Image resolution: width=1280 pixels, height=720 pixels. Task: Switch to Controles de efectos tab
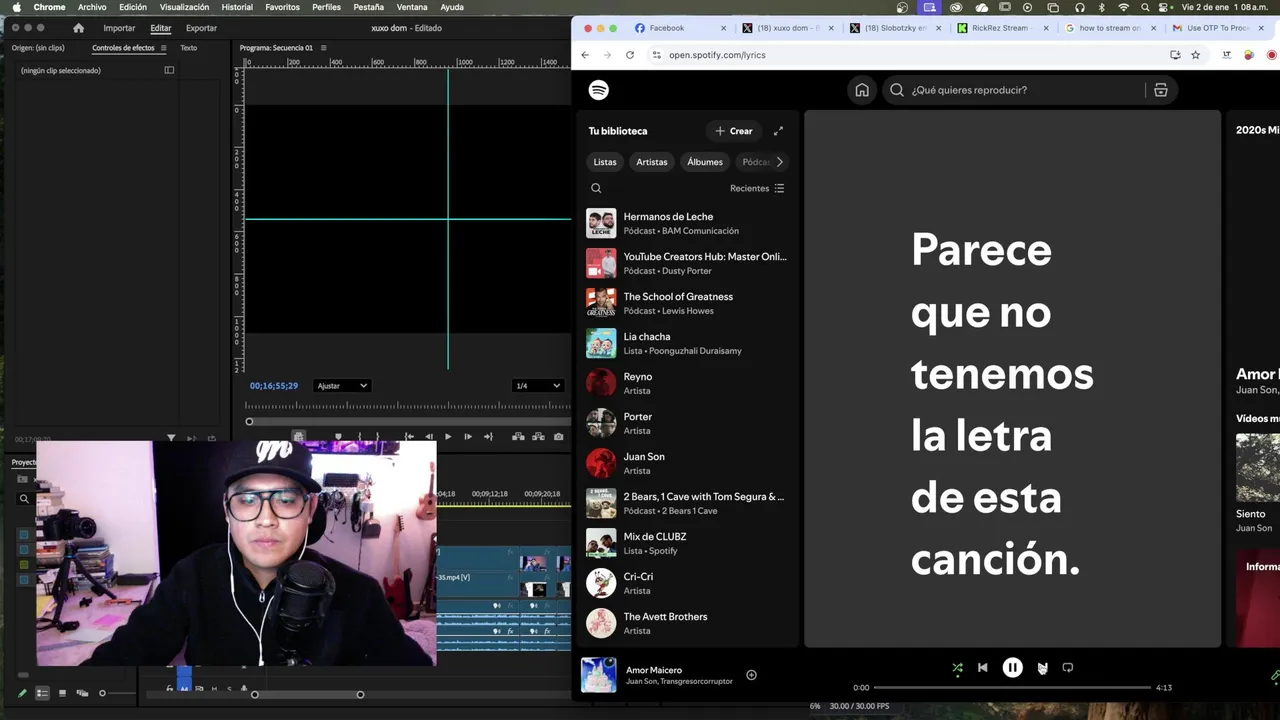click(x=123, y=48)
